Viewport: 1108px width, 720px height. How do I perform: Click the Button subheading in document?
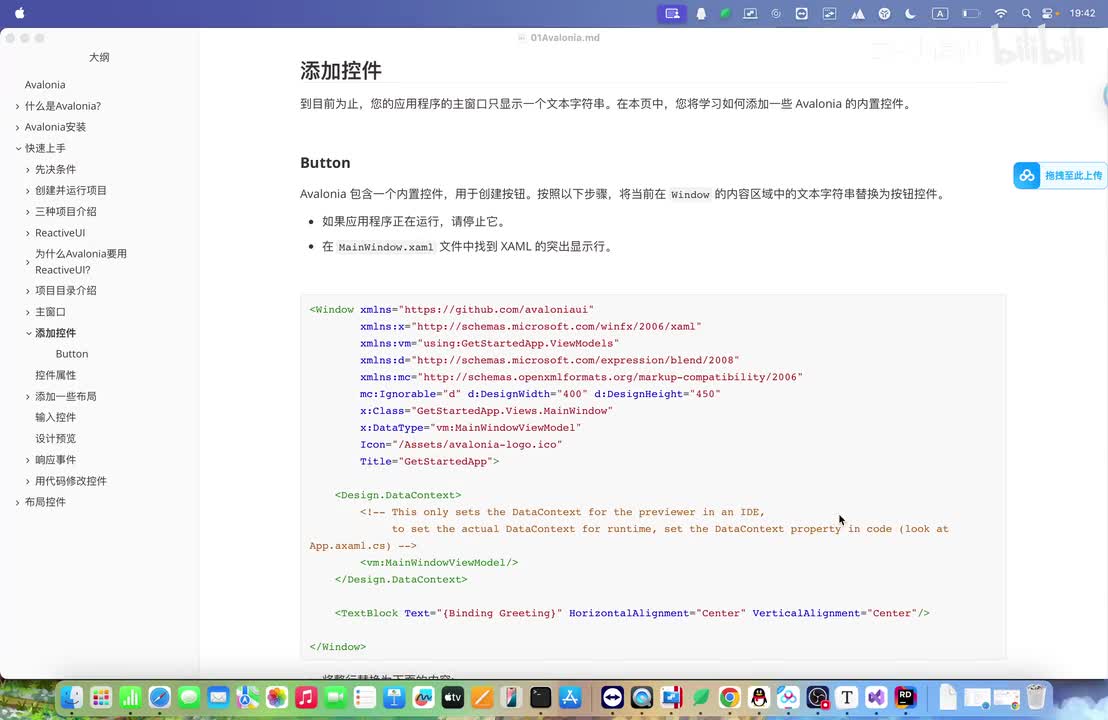click(x=325, y=163)
